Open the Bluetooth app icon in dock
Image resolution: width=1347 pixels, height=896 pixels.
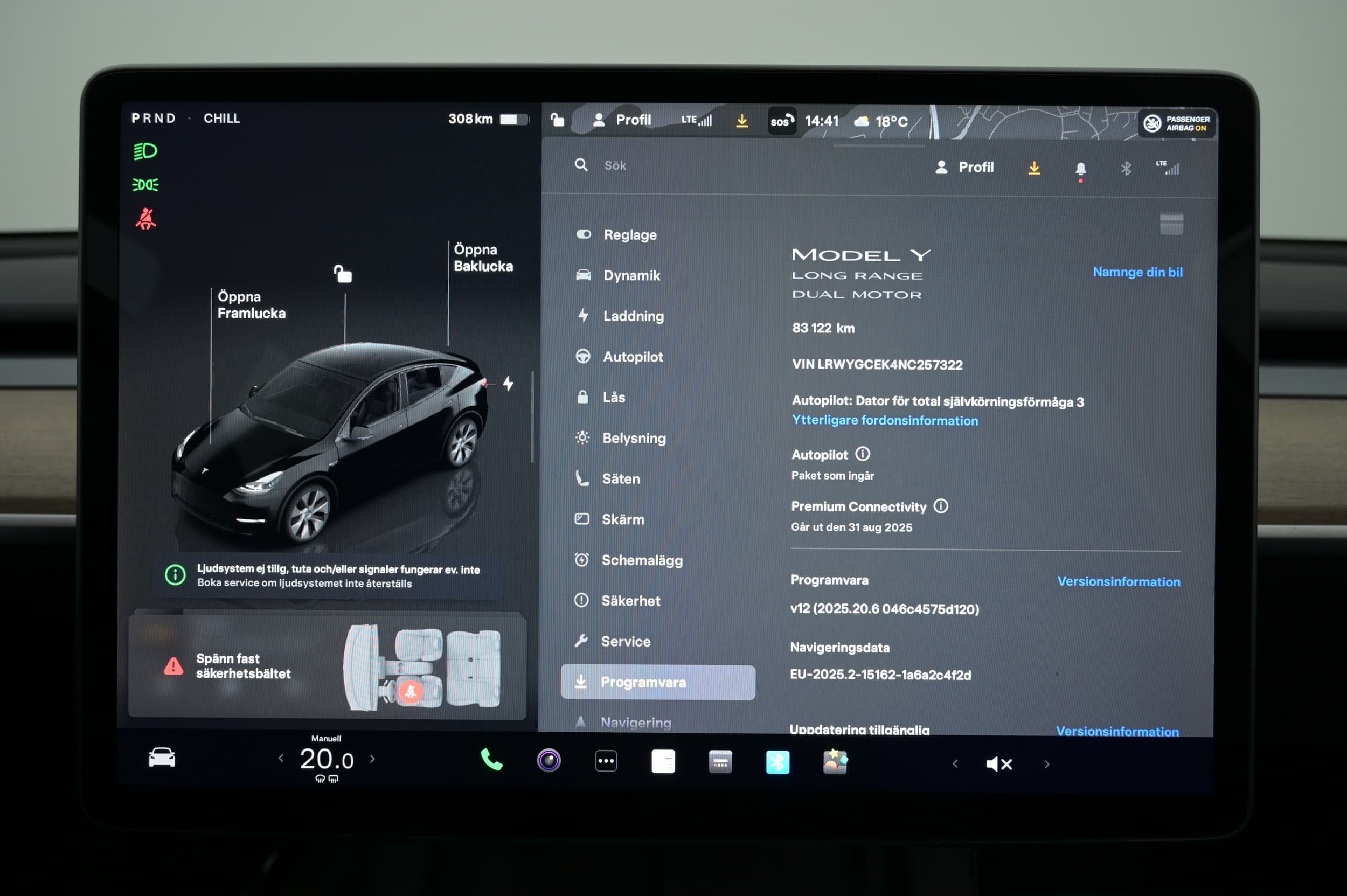coord(777,762)
